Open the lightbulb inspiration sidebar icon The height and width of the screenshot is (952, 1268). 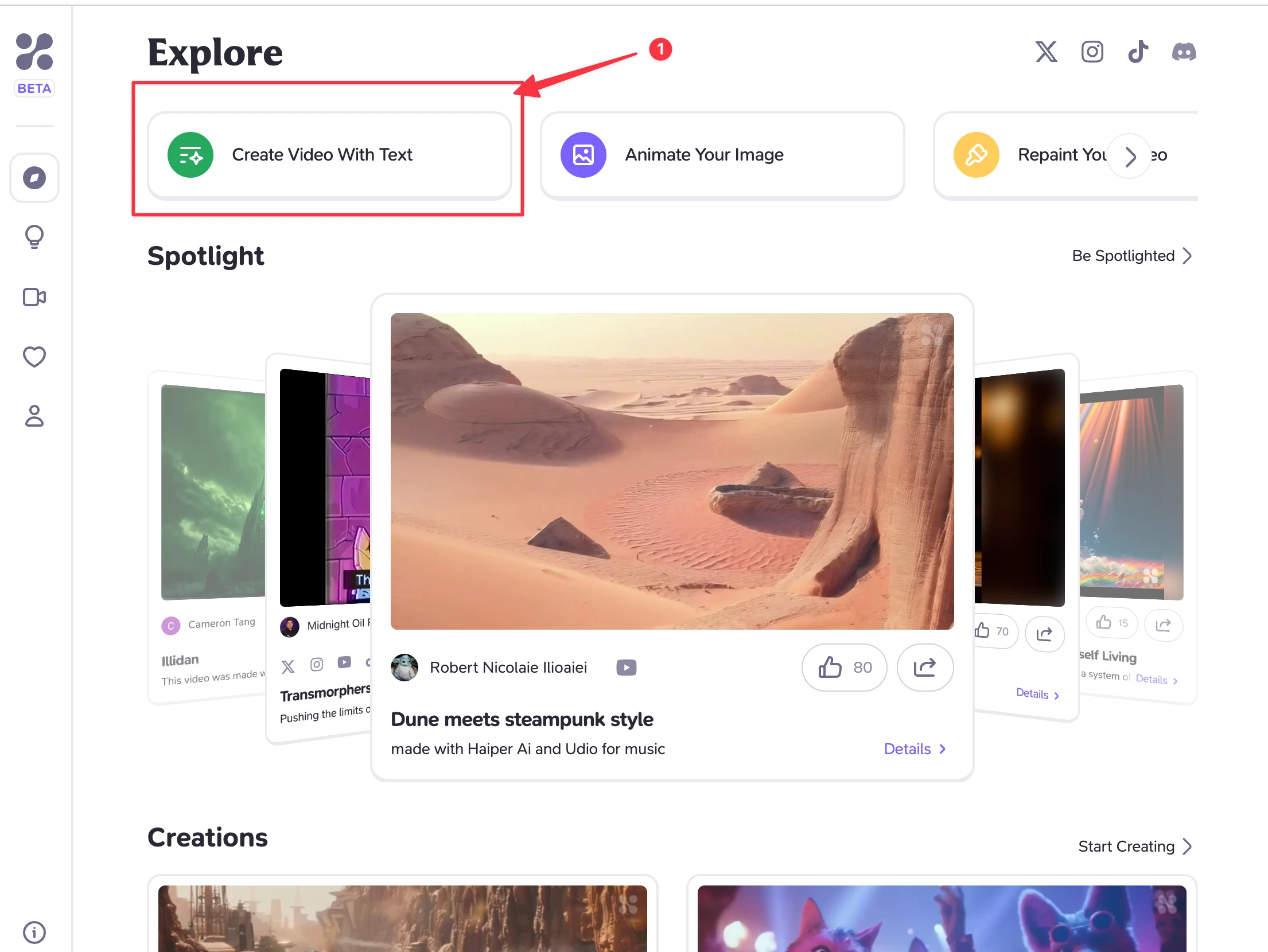point(34,236)
